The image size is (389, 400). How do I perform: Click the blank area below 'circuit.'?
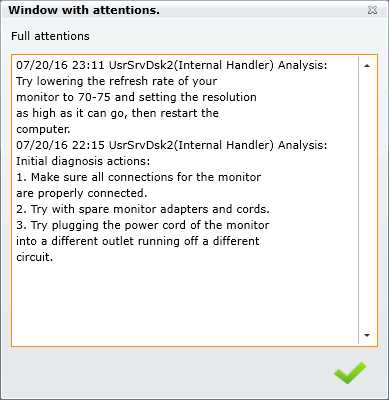point(185,303)
